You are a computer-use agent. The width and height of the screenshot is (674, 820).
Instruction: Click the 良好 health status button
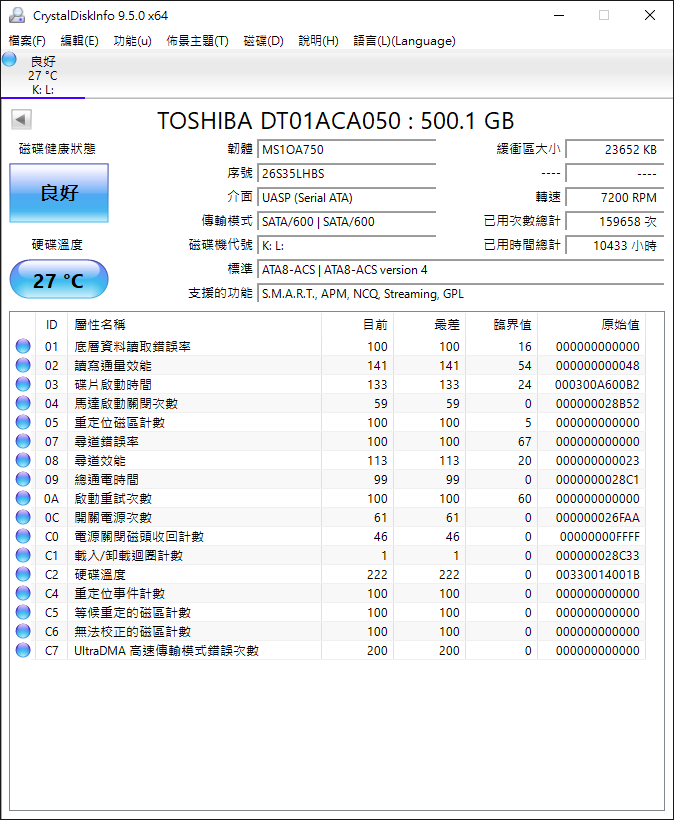59,193
